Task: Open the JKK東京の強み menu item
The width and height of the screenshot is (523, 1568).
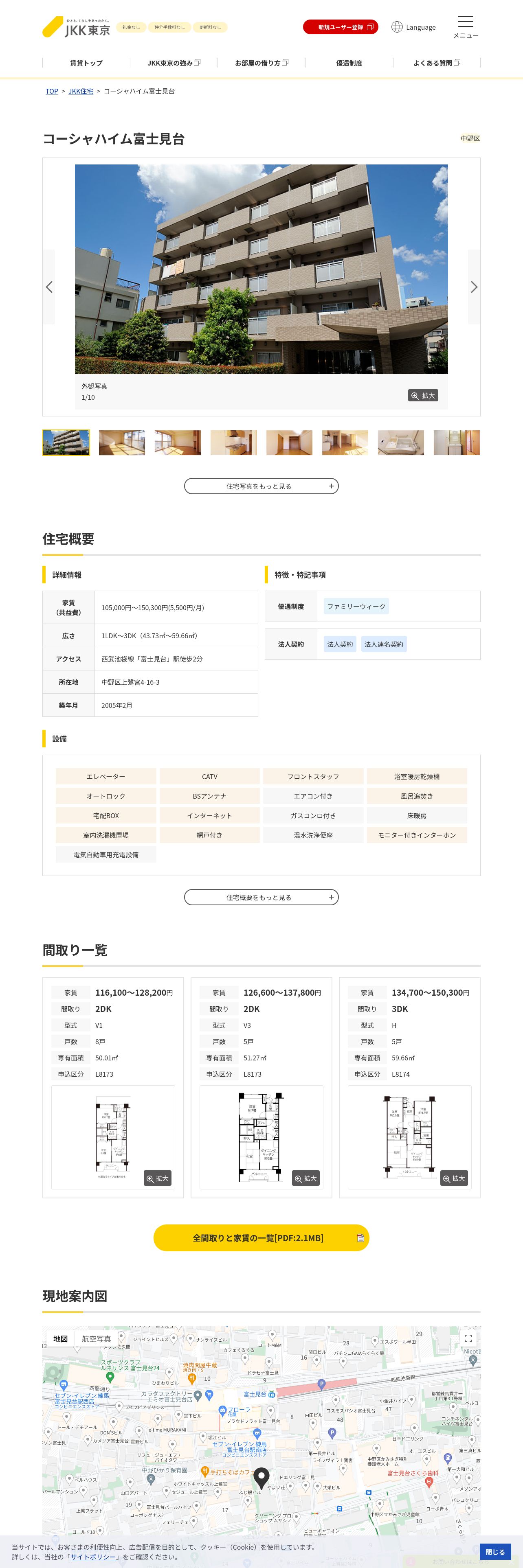Action: tap(174, 63)
